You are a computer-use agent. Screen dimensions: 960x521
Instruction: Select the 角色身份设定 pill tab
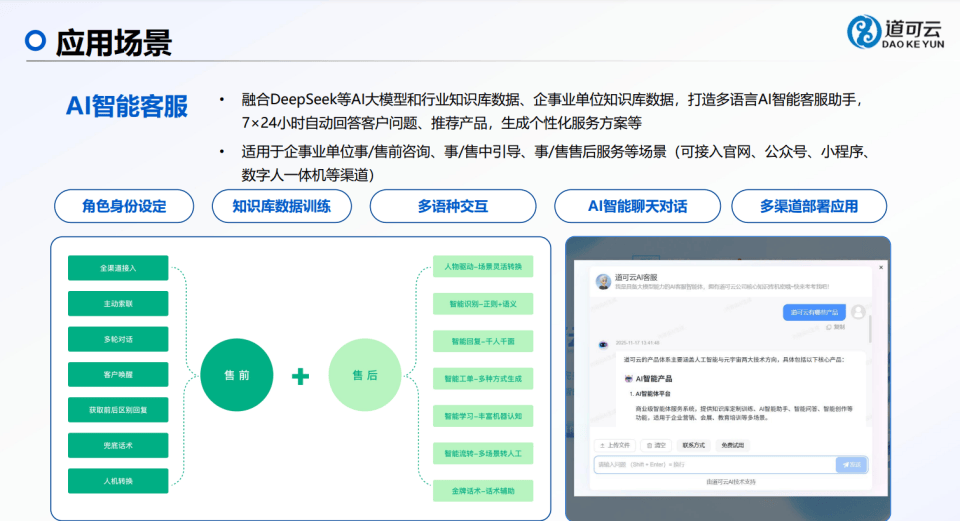(x=124, y=206)
